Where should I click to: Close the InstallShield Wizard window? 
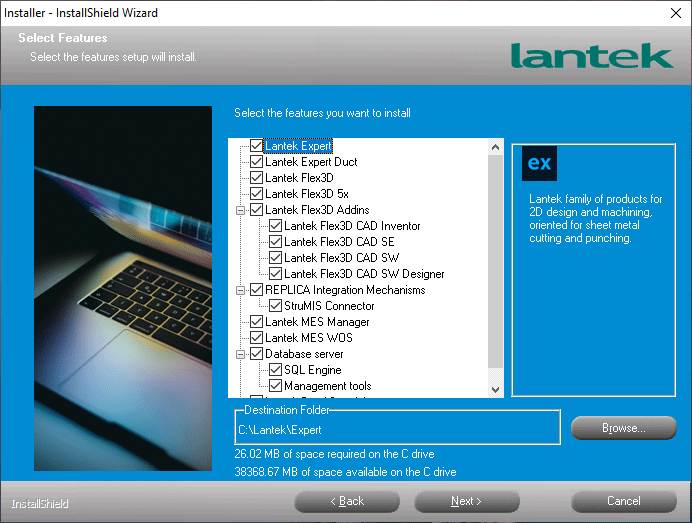(x=676, y=13)
